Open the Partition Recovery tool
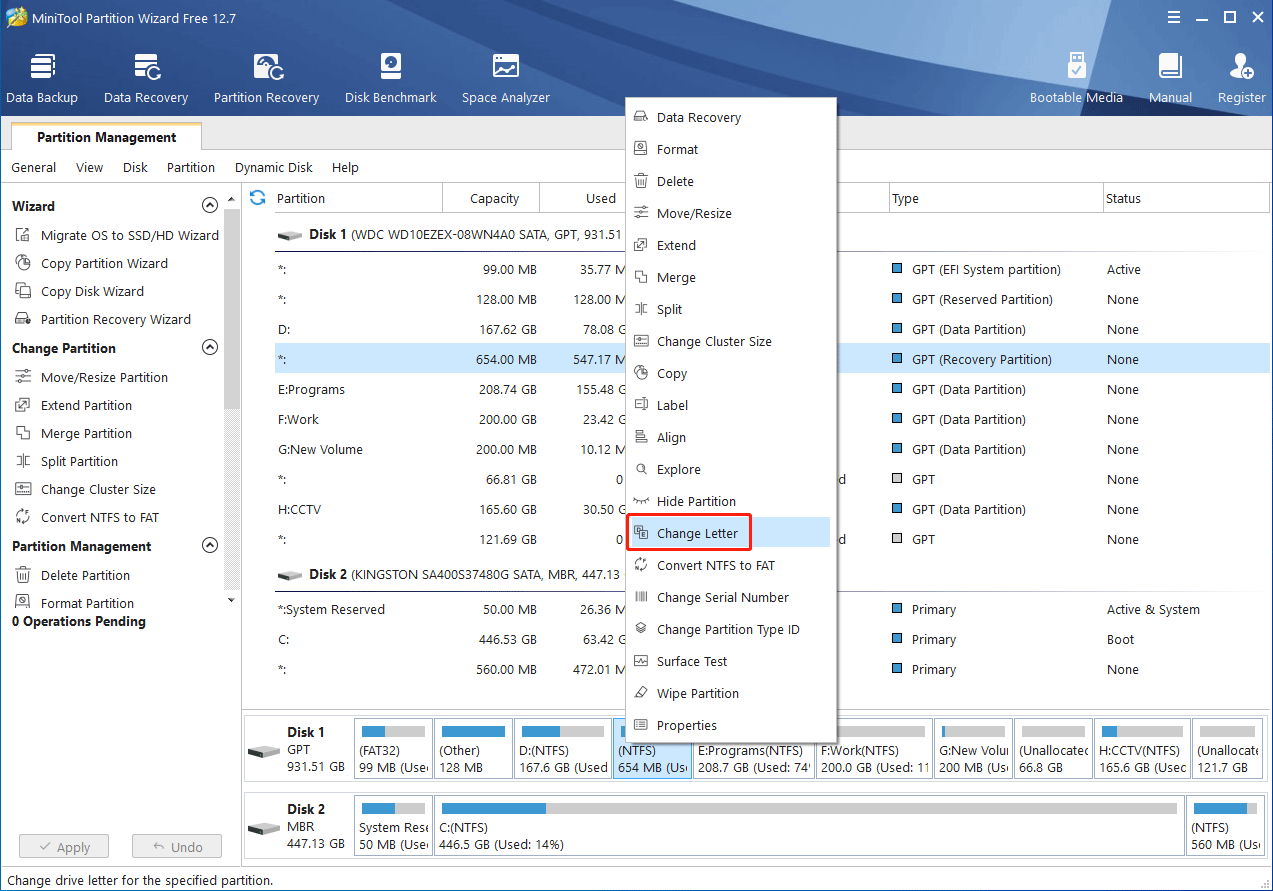 point(266,78)
